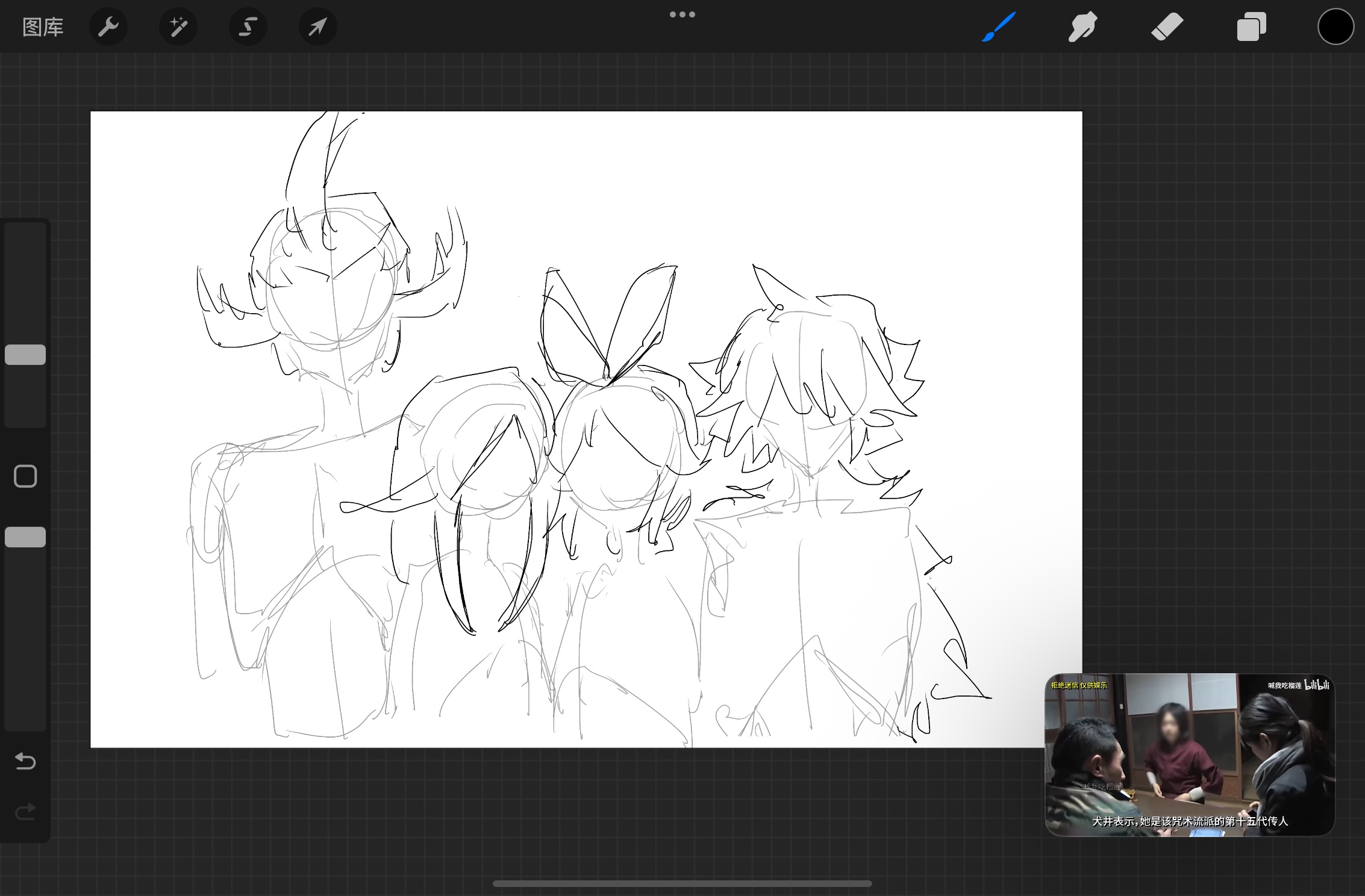Redo the undone stroke

25,812
